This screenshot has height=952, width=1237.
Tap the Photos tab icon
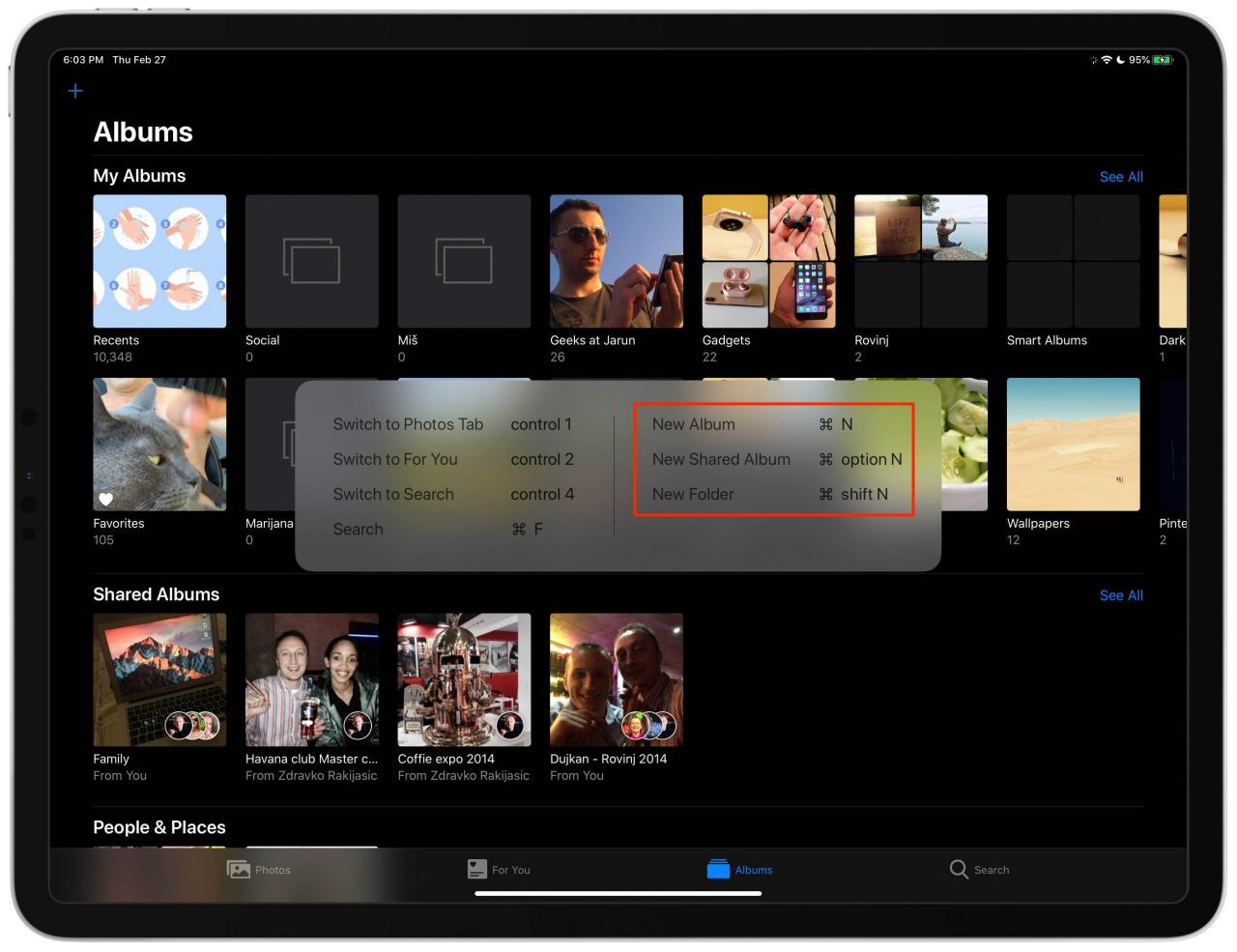click(238, 870)
